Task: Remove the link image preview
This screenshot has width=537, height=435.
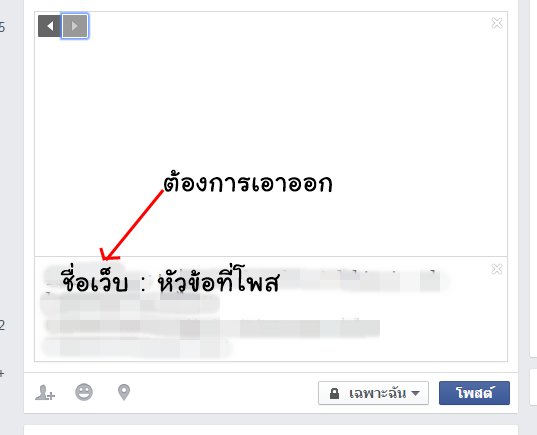Action: [497, 23]
